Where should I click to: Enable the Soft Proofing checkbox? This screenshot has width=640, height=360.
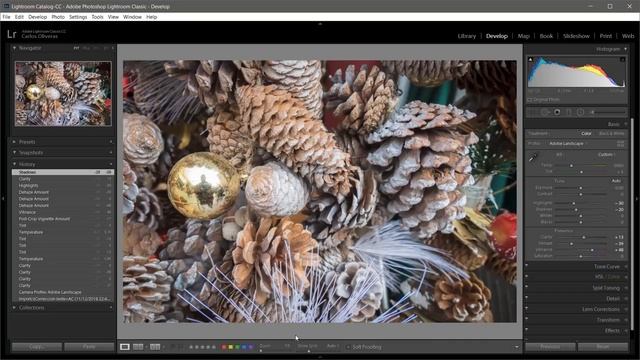tap(348, 347)
